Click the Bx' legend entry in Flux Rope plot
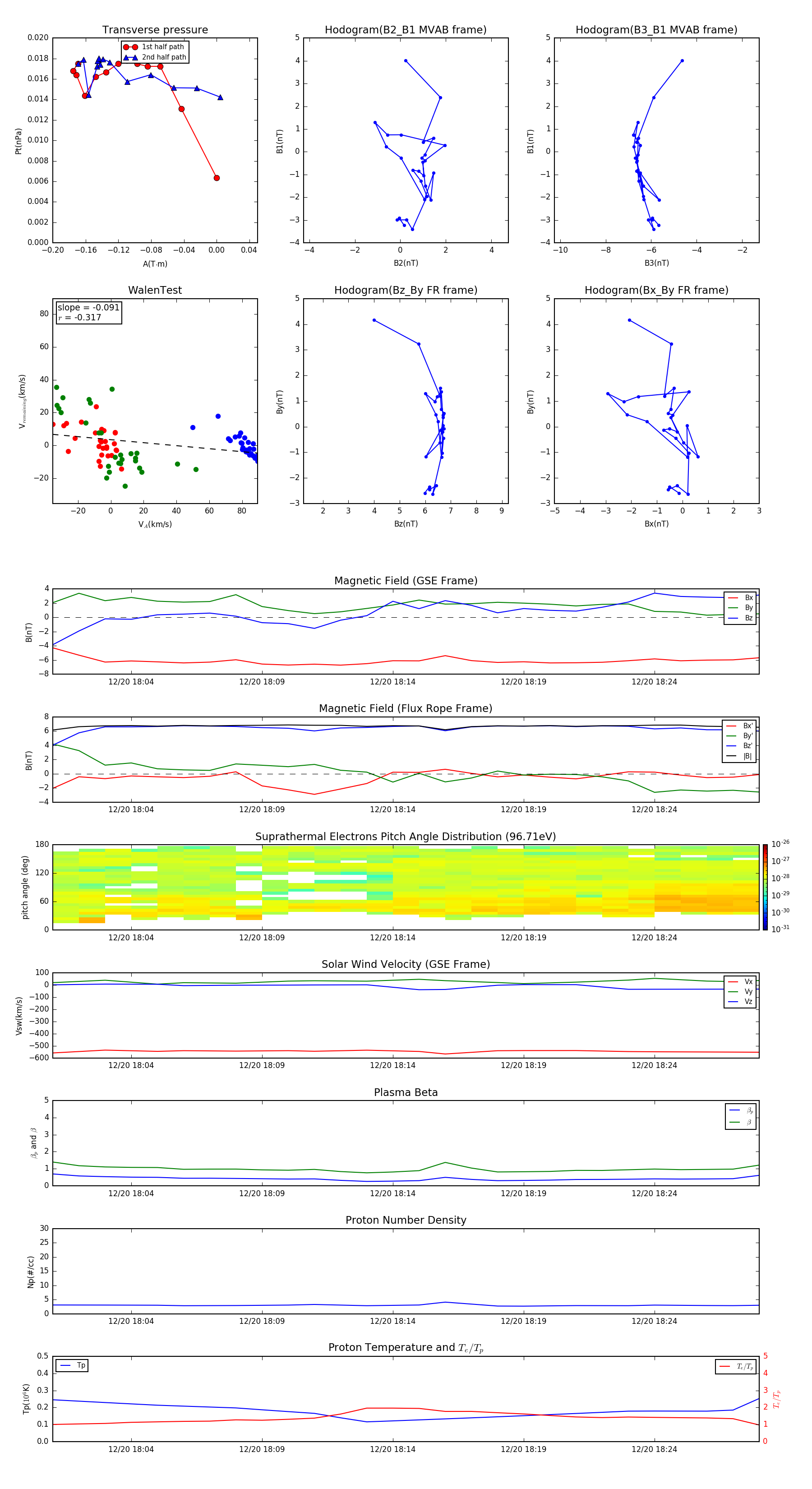The image size is (812, 1489). click(x=739, y=726)
